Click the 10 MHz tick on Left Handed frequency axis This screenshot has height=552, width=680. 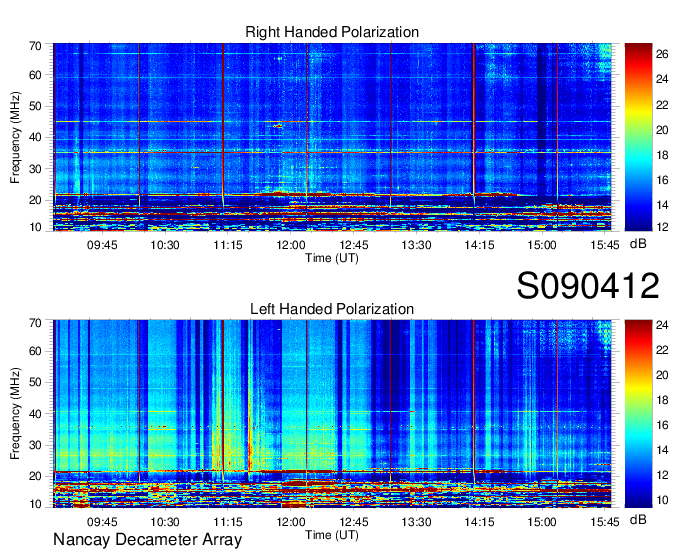[x=35, y=504]
